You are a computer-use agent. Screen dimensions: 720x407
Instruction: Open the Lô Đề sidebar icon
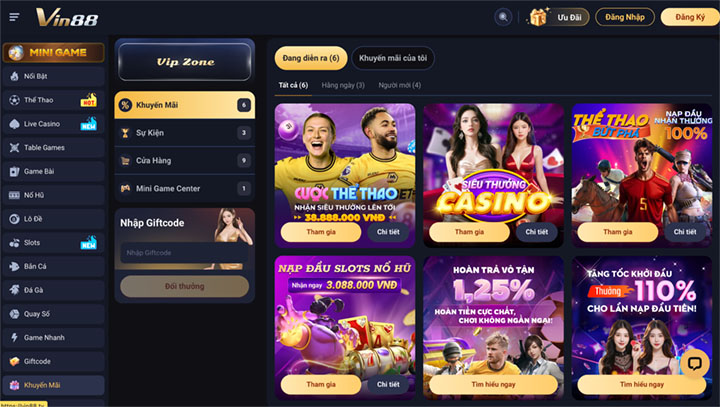(x=14, y=219)
